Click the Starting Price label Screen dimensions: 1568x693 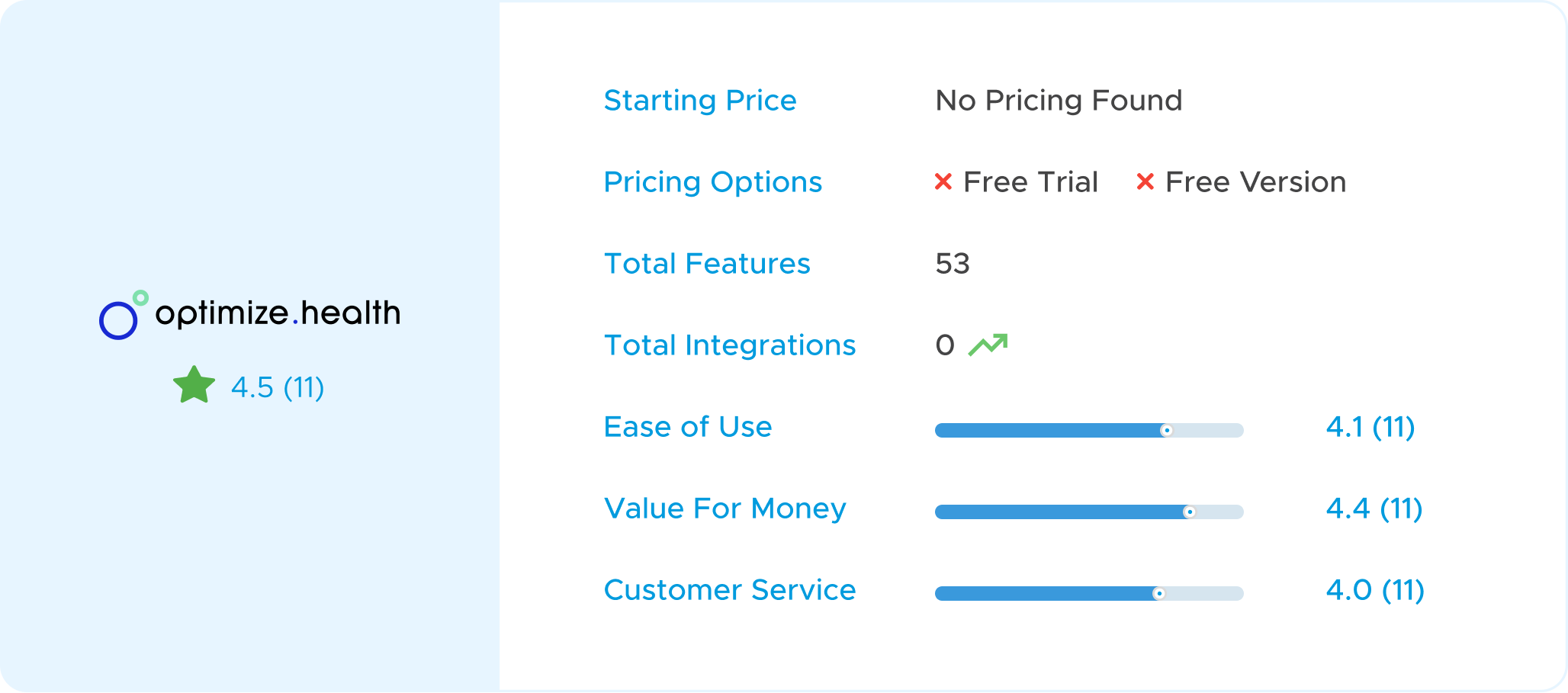[700, 100]
